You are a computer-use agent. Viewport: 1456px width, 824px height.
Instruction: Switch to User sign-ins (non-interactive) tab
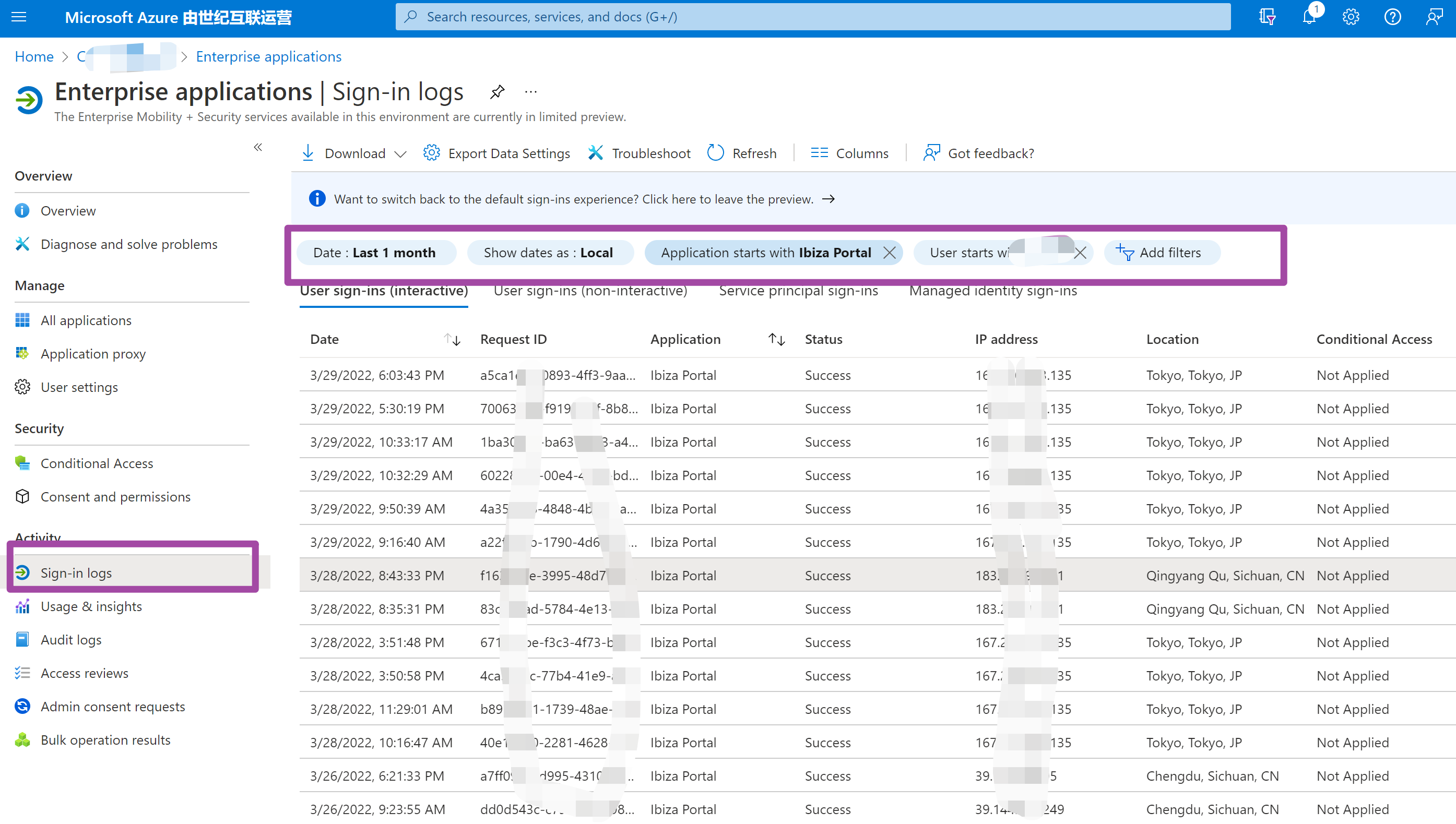pos(590,292)
